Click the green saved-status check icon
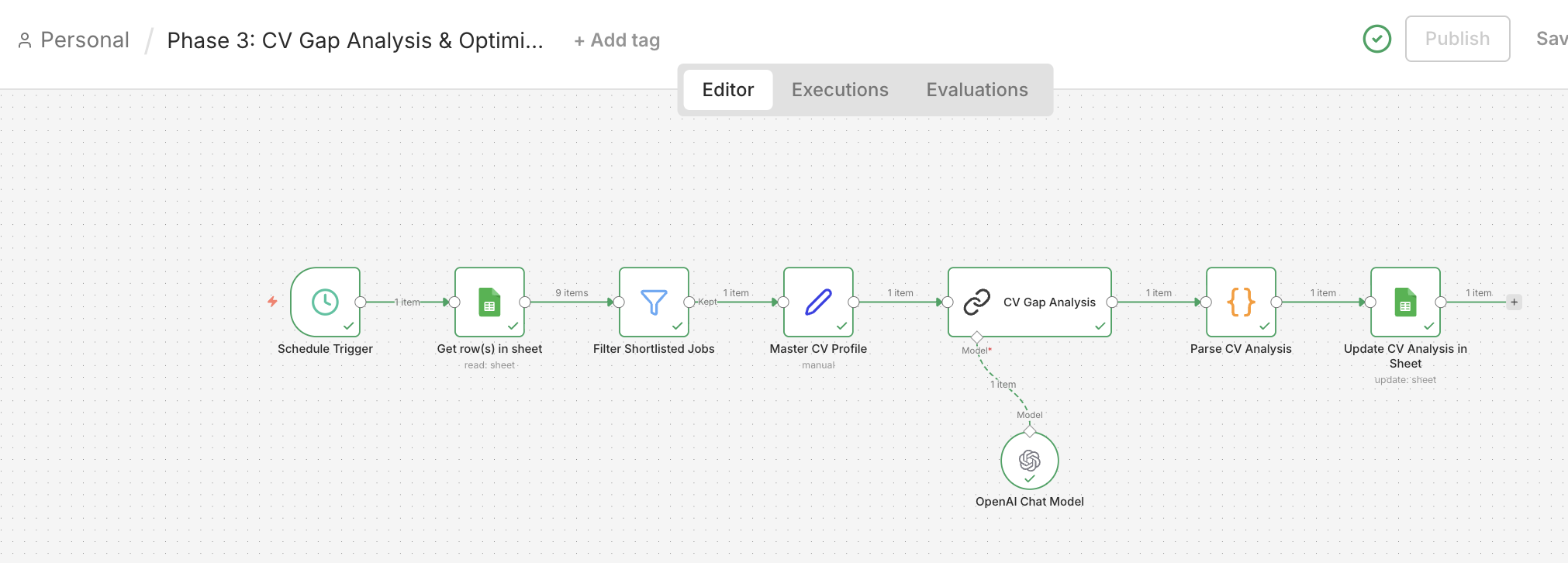The height and width of the screenshot is (563, 1568). [1377, 39]
